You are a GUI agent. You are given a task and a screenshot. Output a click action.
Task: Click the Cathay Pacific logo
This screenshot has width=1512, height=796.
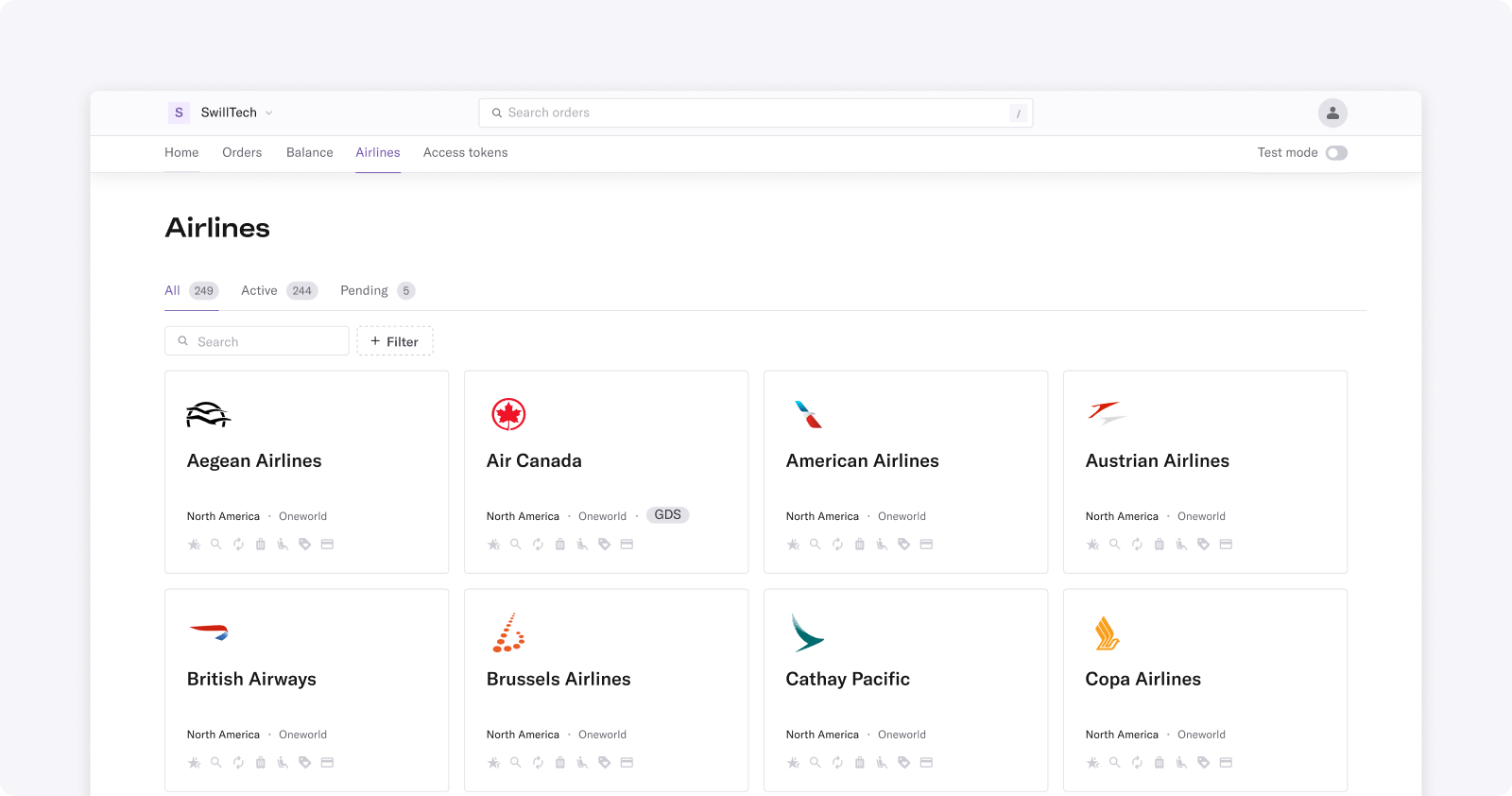click(807, 632)
